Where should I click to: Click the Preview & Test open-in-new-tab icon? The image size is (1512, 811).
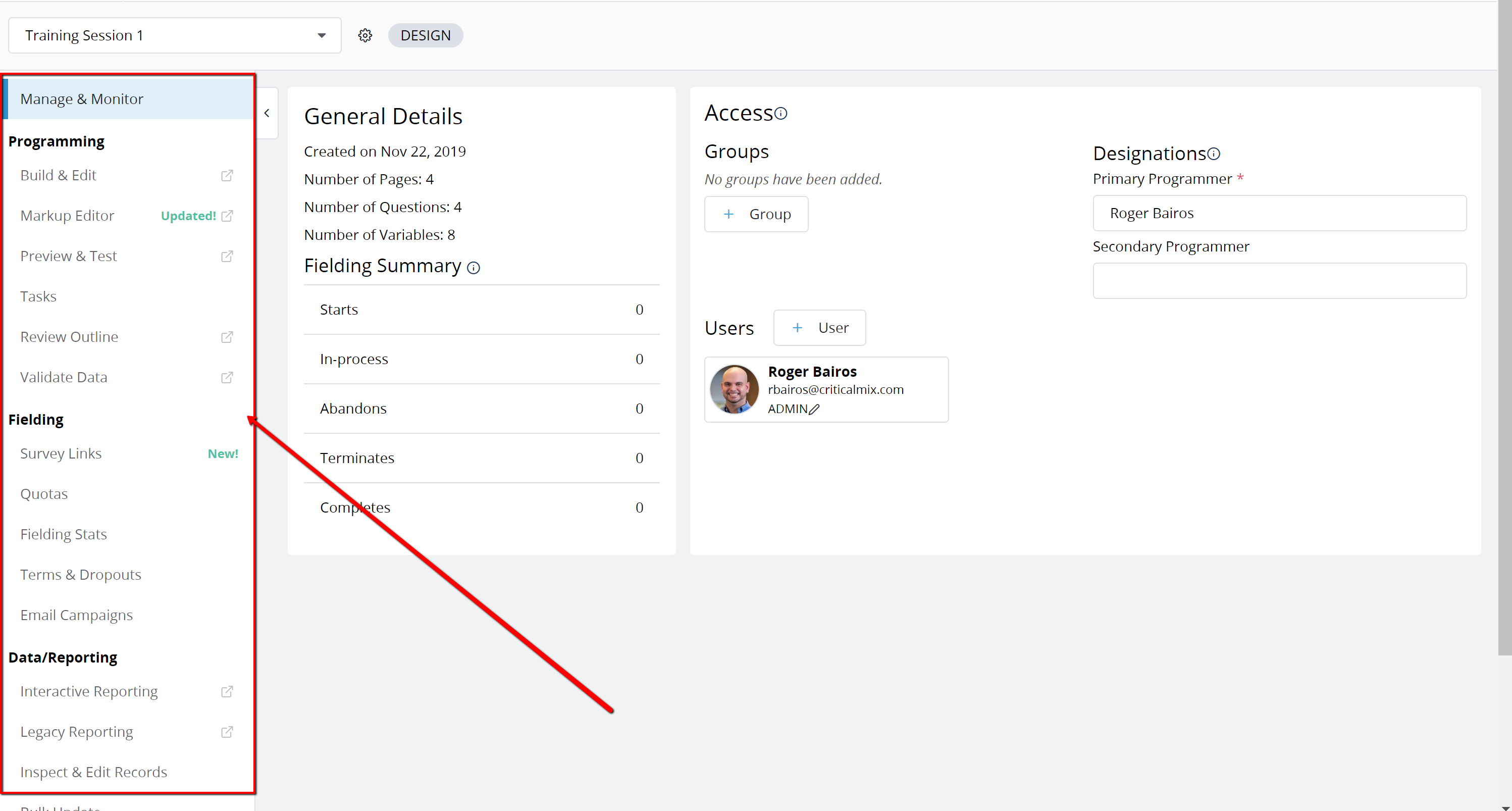click(x=227, y=256)
